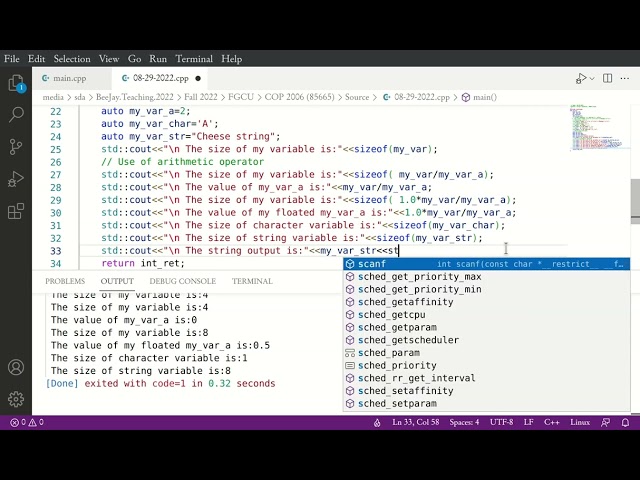The width and height of the screenshot is (640, 480).
Task: Open the Source Control view icon
Action: (x=16, y=147)
